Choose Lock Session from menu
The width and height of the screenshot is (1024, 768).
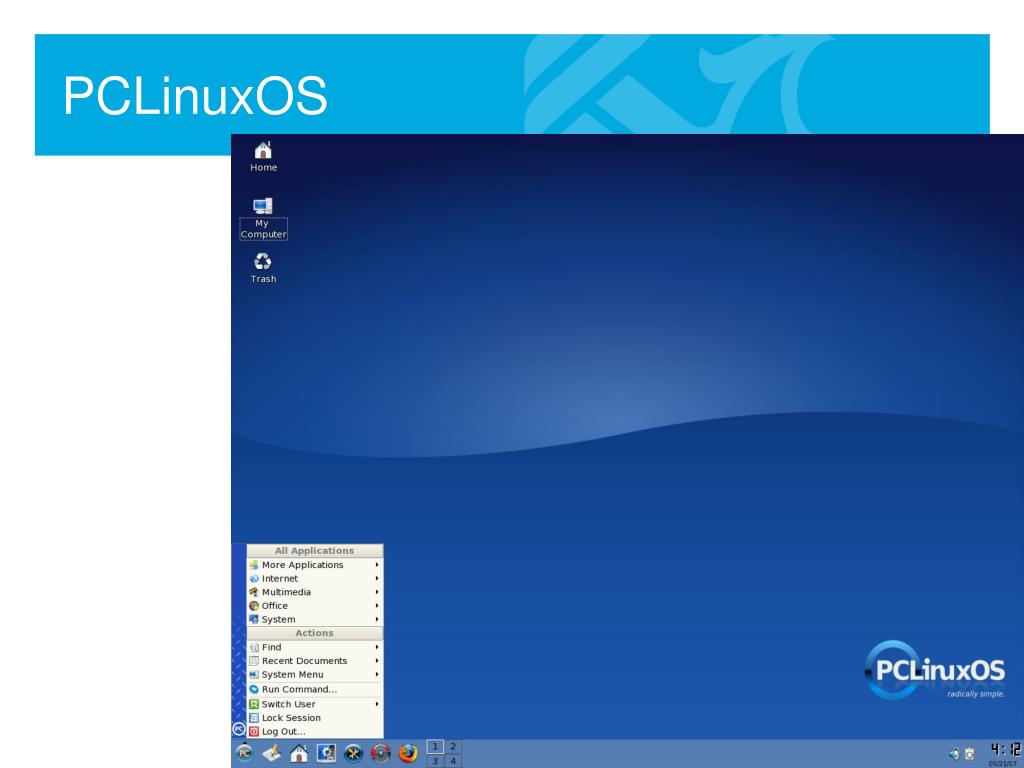click(x=315, y=718)
